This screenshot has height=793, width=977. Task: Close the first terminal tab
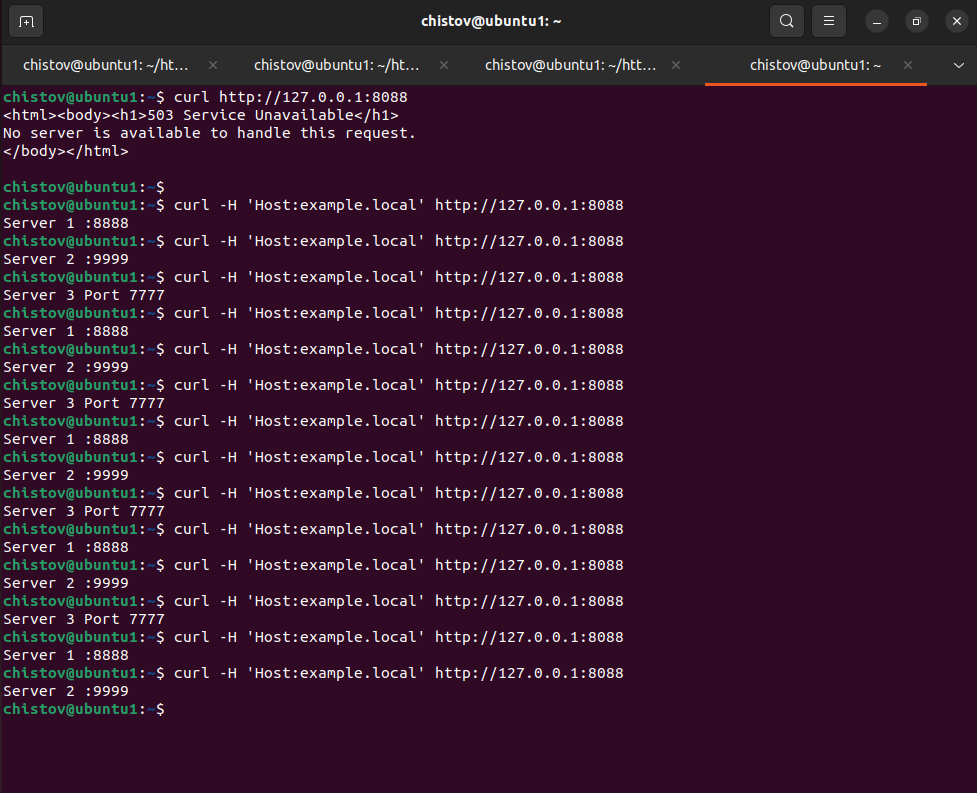pyautogui.click(x=212, y=64)
